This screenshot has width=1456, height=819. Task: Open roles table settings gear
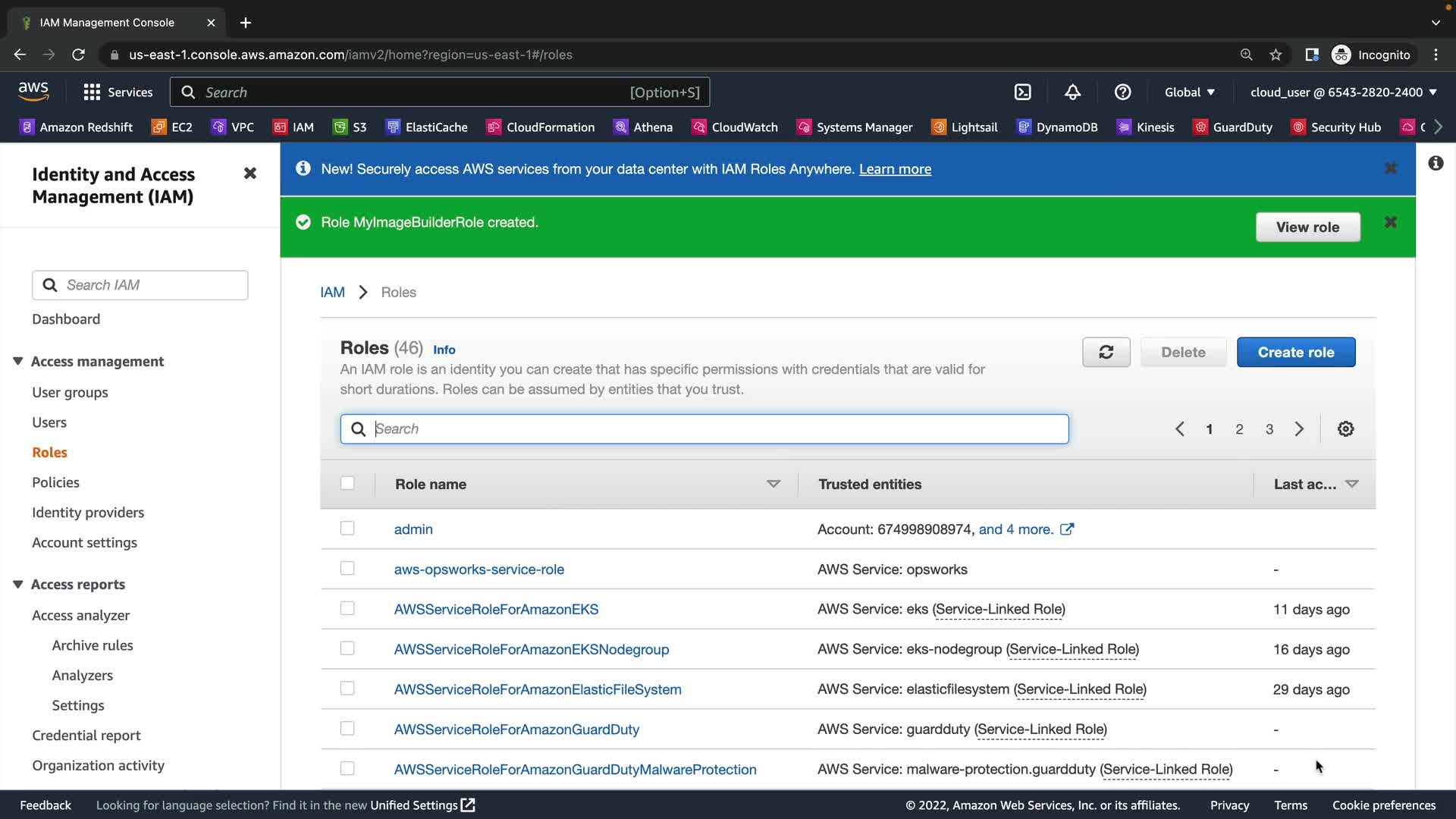(x=1345, y=429)
